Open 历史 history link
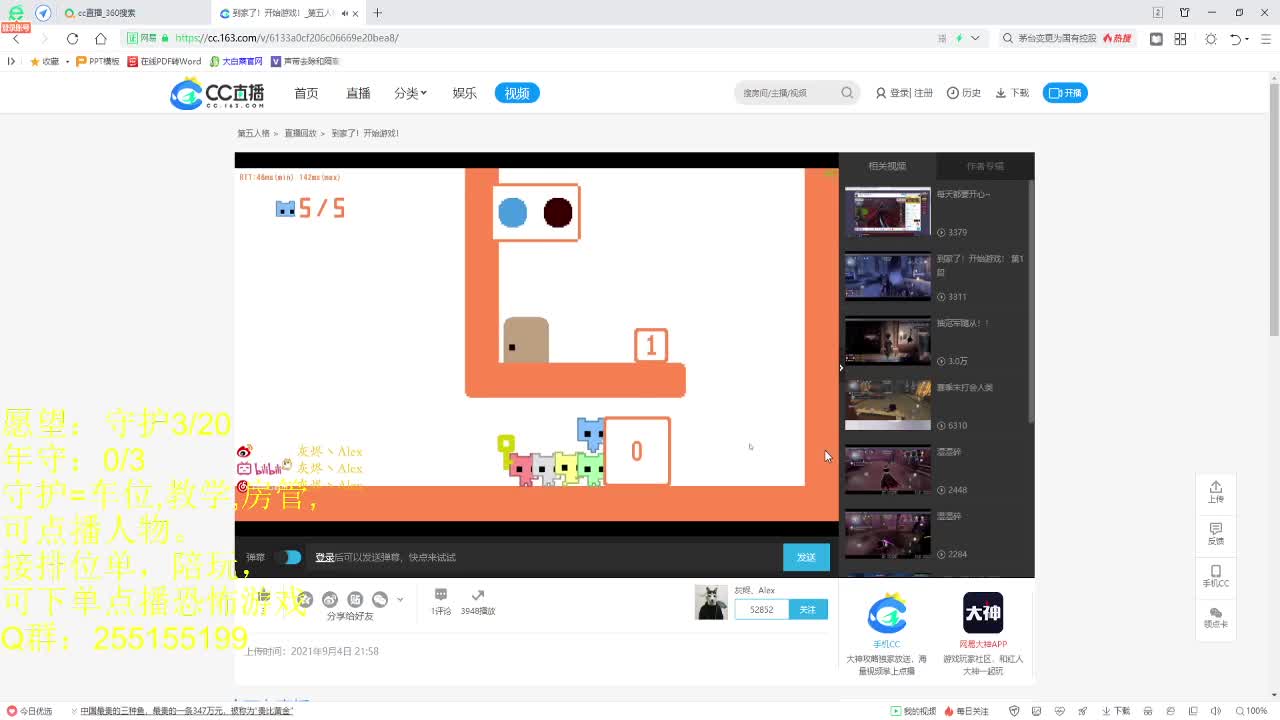The image size is (1280, 720). pyautogui.click(x=964, y=93)
